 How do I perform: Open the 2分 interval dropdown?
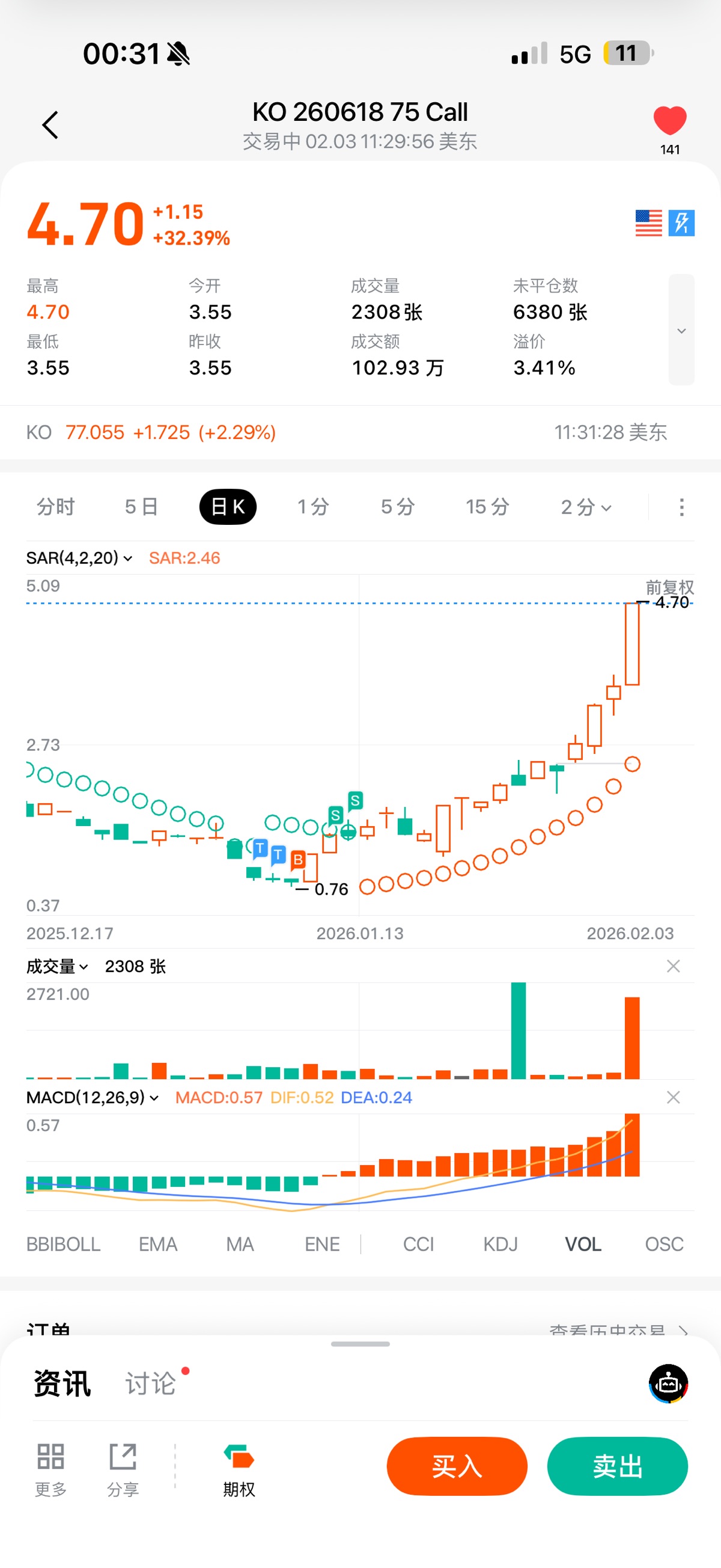click(585, 507)
